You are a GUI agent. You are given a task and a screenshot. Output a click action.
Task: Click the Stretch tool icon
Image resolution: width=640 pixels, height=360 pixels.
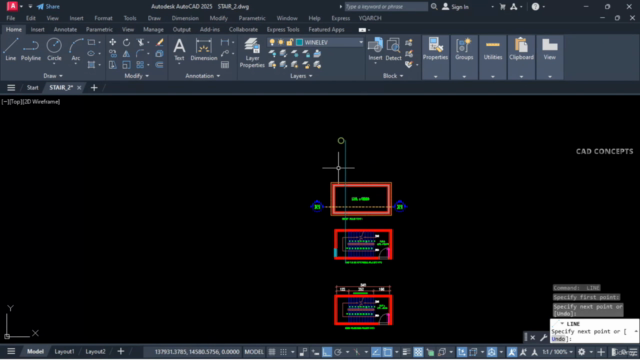(113, 64)
